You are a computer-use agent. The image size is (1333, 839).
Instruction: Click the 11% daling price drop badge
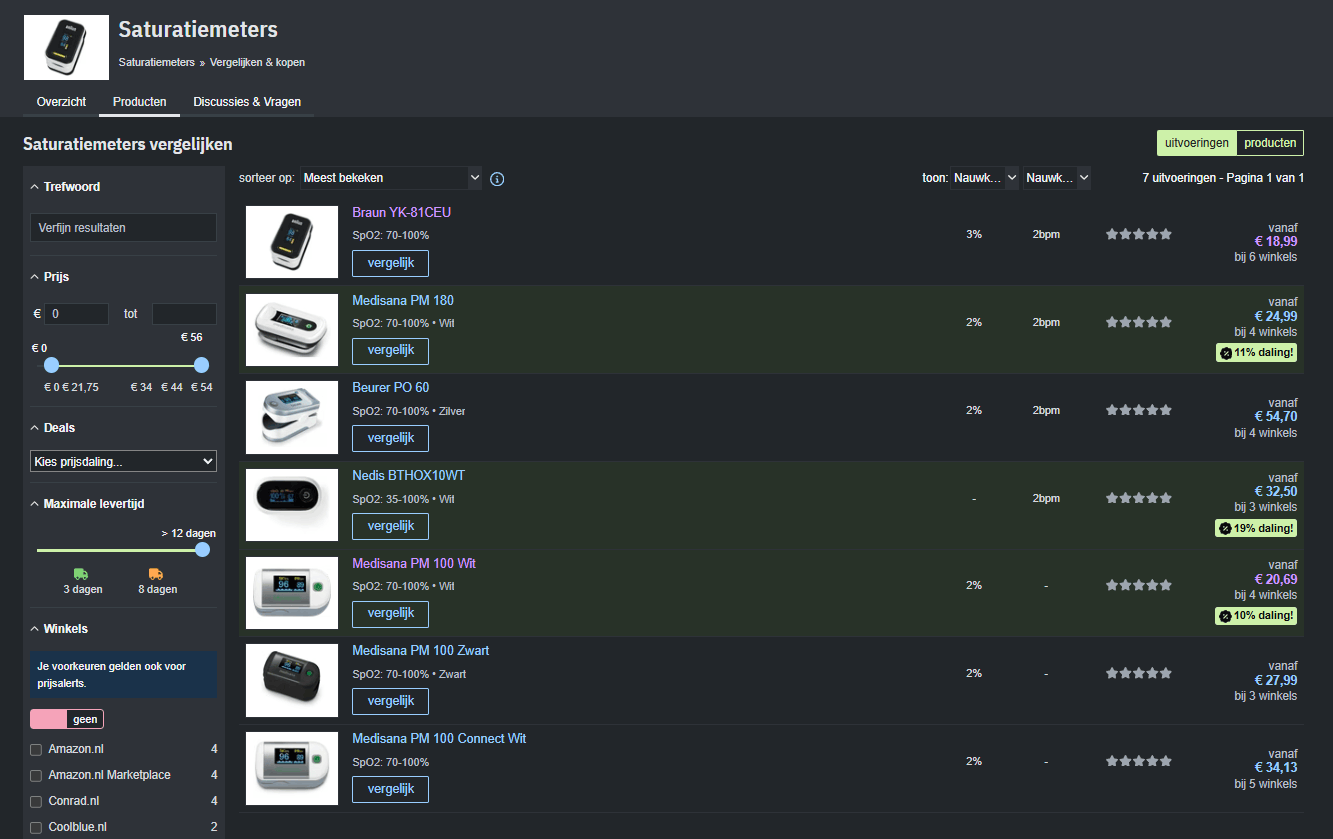1256,352
